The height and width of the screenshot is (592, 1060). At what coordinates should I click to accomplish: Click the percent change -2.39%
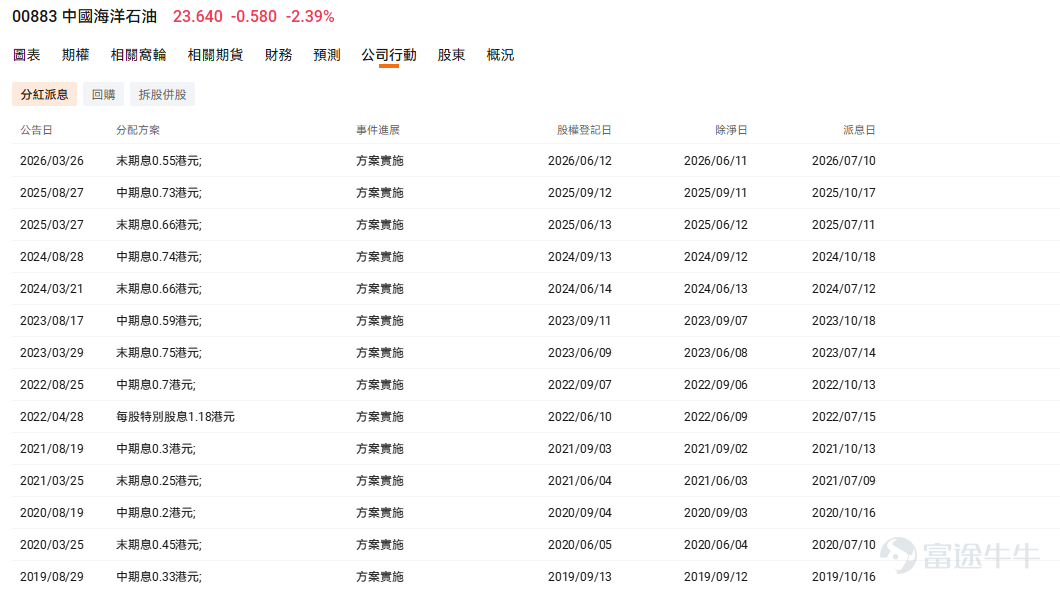point(310,16)
